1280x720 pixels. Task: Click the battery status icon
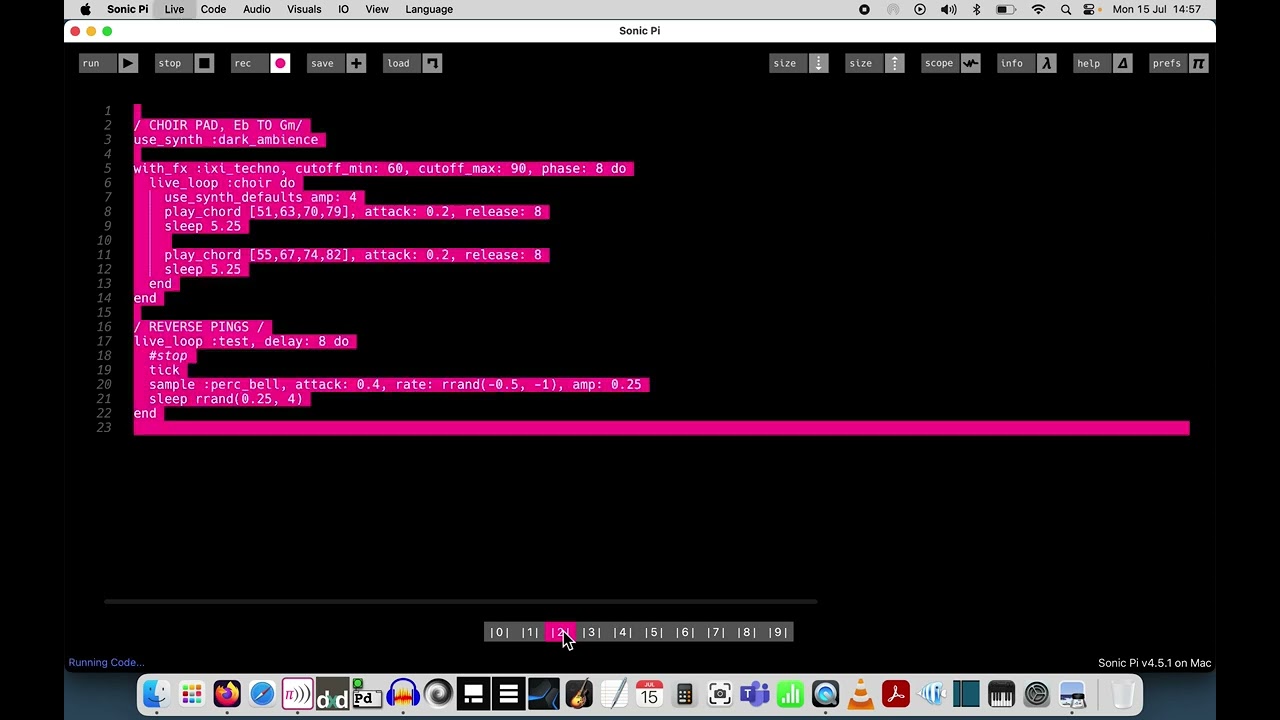click(1006, 9)
